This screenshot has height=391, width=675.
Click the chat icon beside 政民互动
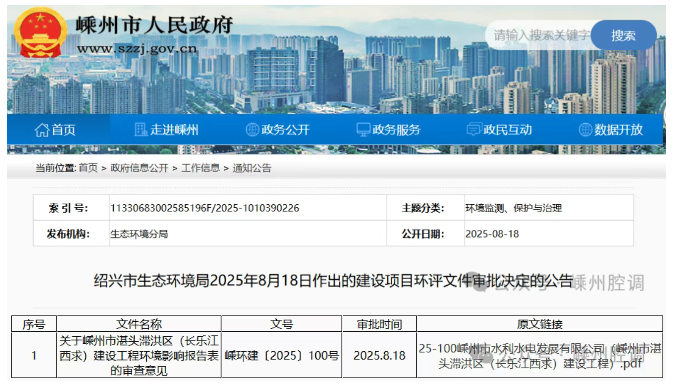474,129
